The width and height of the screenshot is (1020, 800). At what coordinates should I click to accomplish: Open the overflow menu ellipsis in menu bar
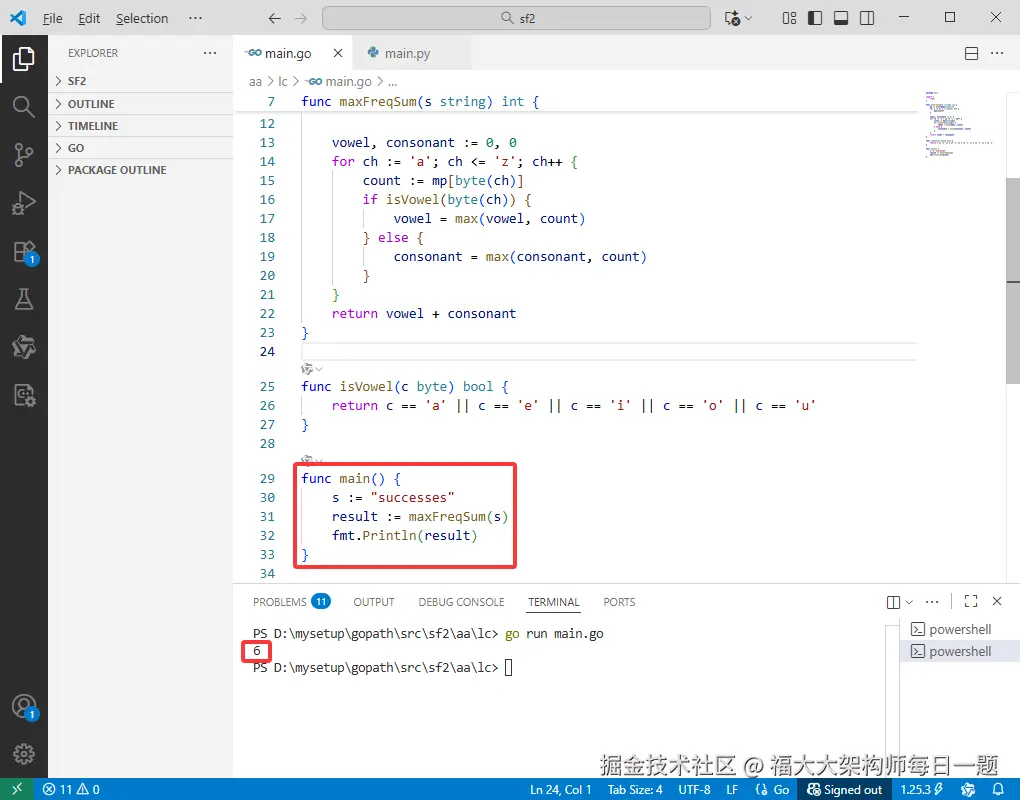pyautogui.click(x=195, y=18)
